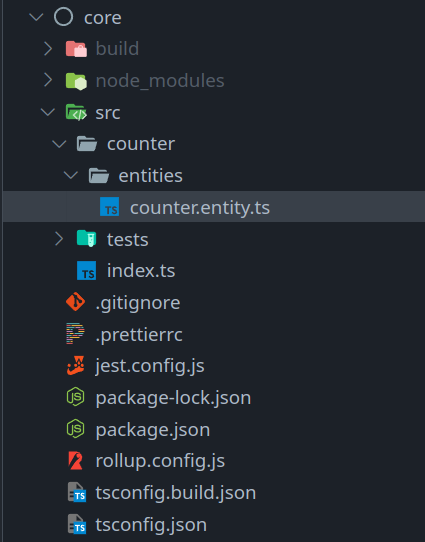The width and height of the screenshot is (425, 542).
Task: Click the Node icon of package.json
Action: (x=76, y=429)
